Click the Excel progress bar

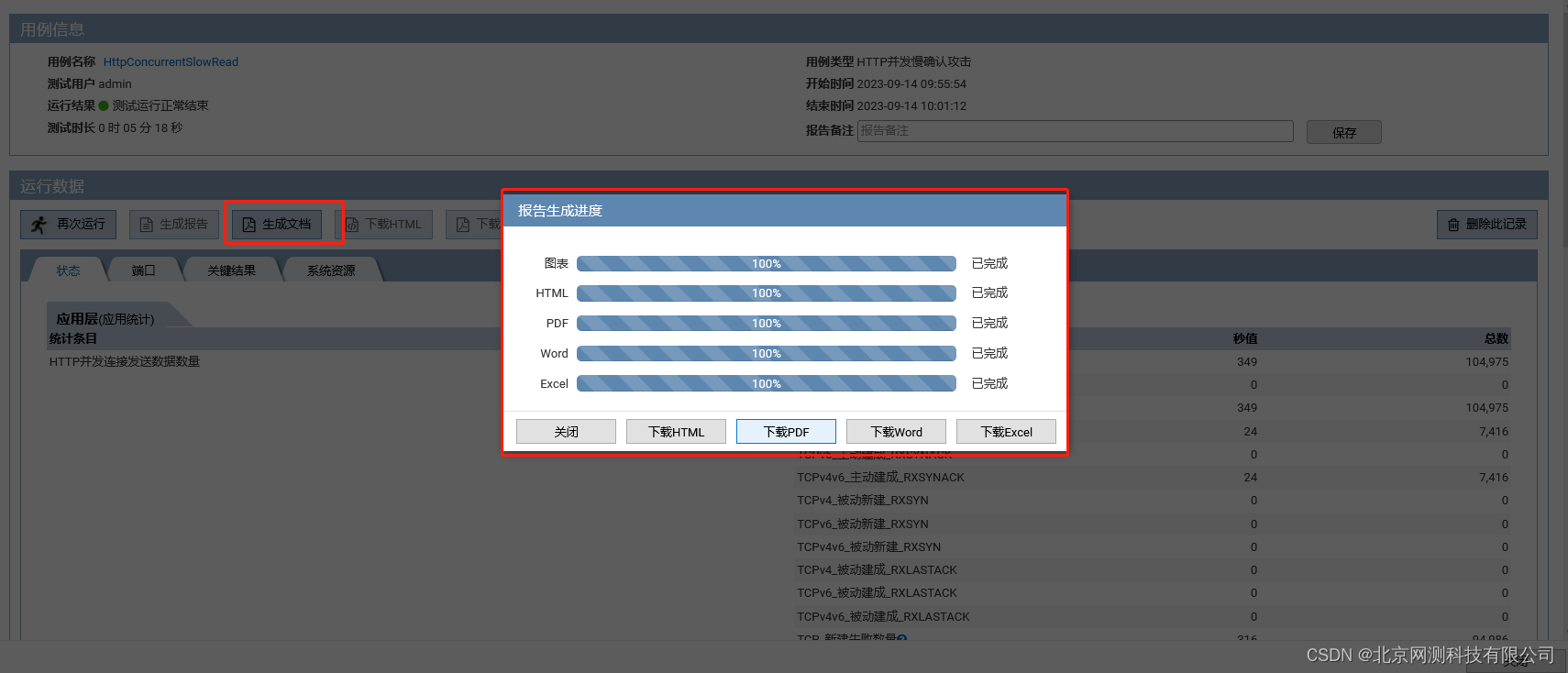(767, 384)
